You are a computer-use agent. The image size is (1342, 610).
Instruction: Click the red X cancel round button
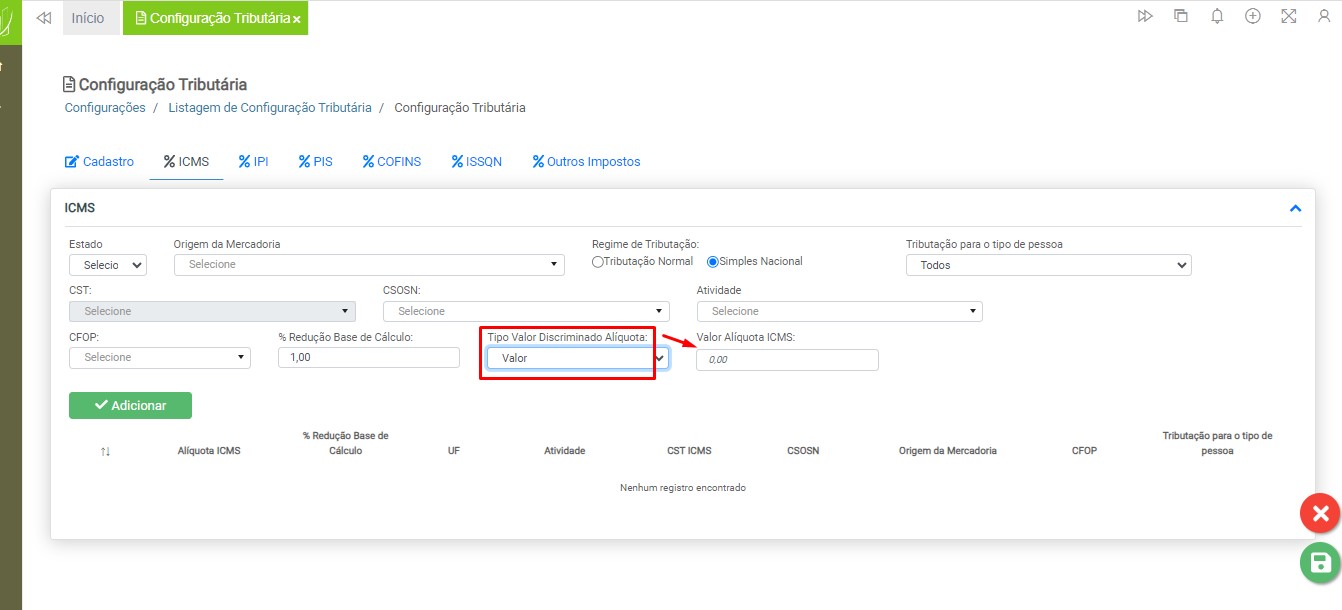point(1320,514)
